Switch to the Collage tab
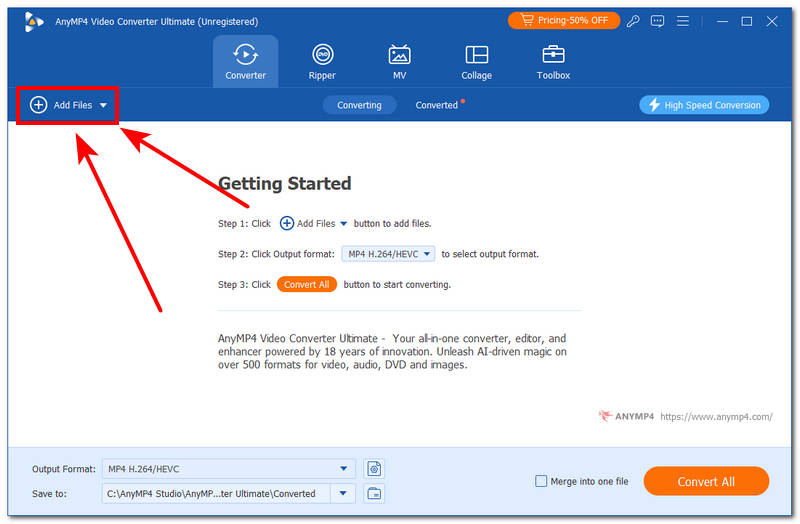This screenshot has height=524, width=800. [x=476, y=62]
